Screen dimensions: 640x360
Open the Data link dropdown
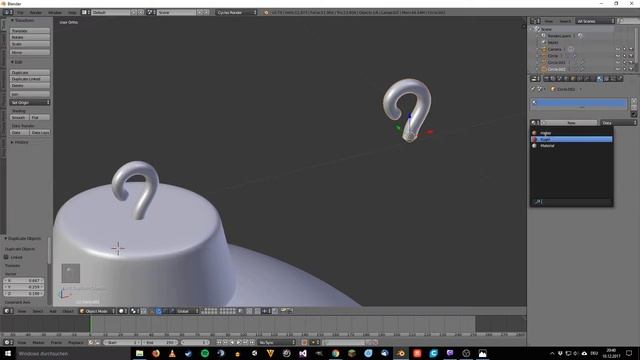coord(618,122)
